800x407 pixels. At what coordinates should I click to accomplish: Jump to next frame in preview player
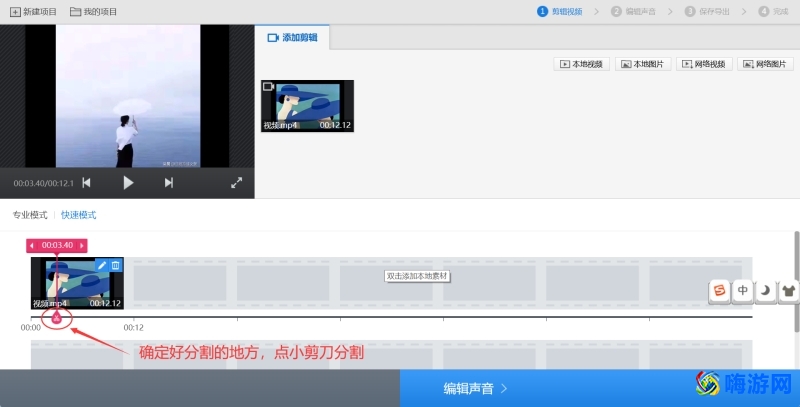(x=169, y=183)
